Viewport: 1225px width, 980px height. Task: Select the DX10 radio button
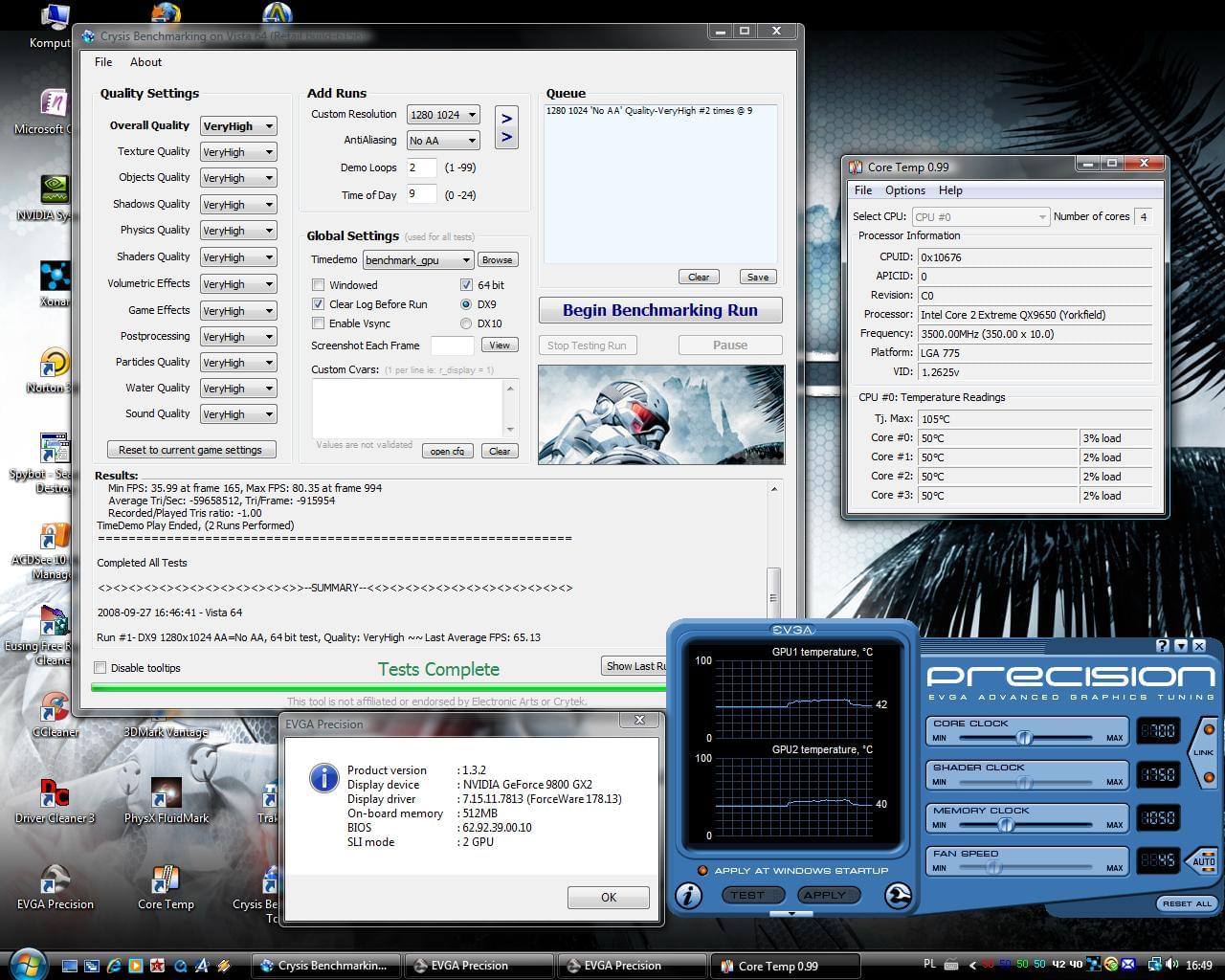[466, 323]
